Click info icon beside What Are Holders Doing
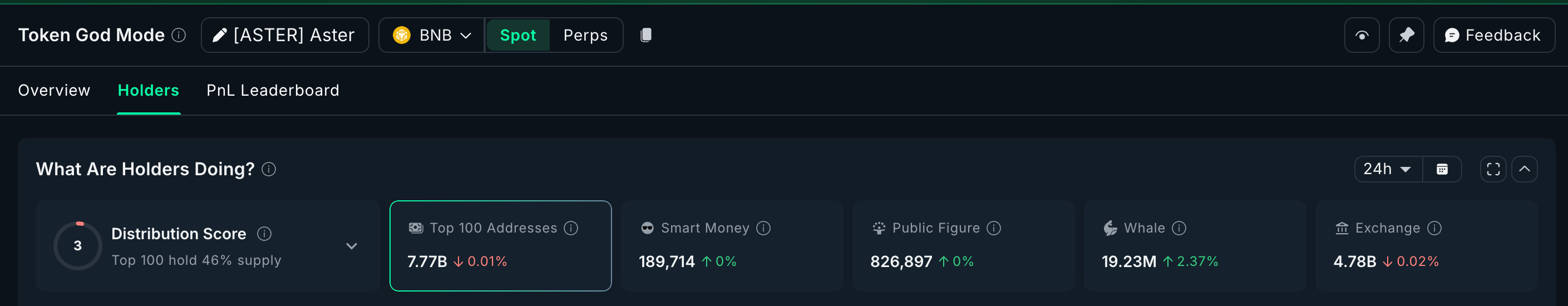This screenshot has width=1568, height=306. pos(268,169)
